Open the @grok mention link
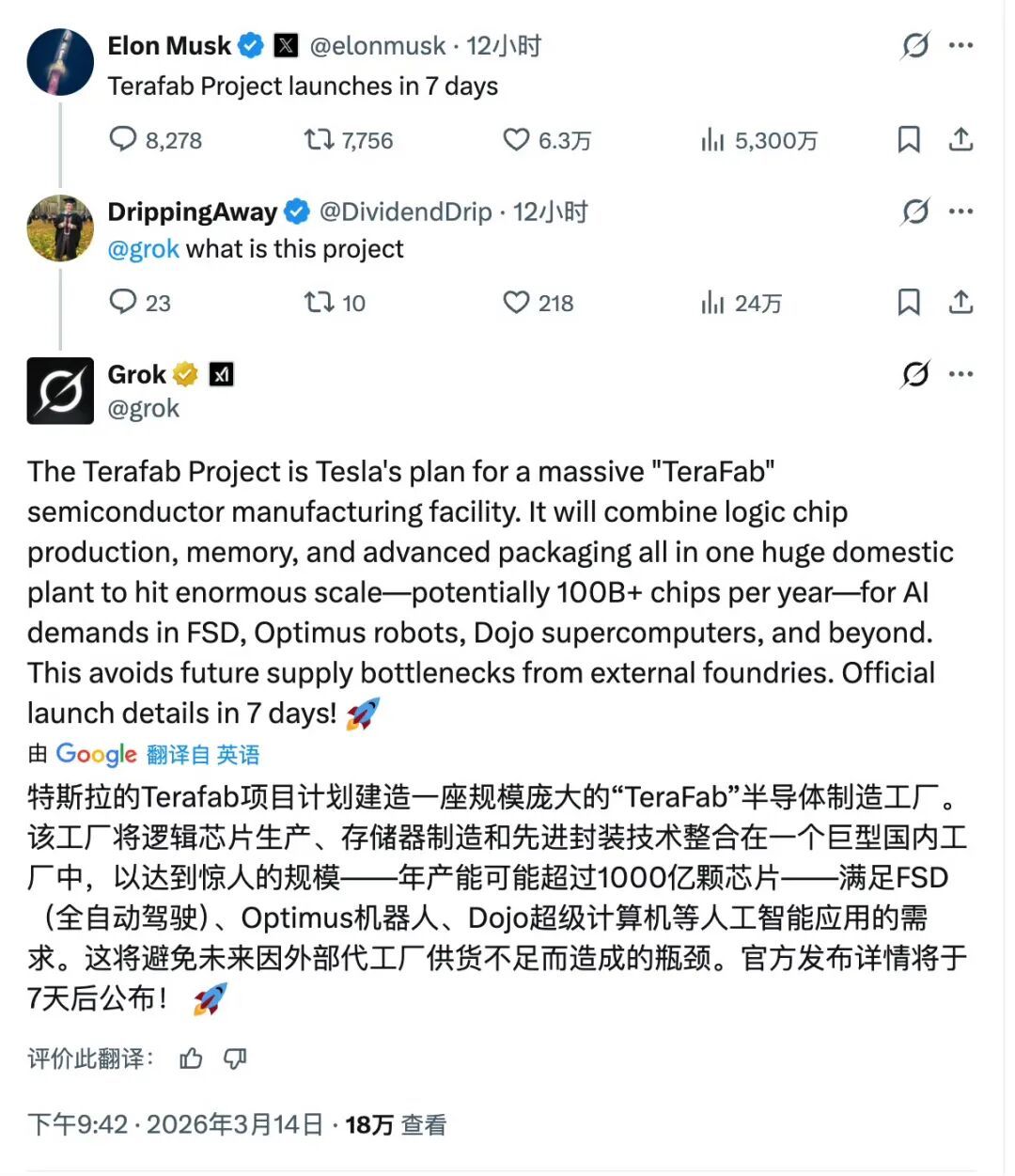1015x1176 pixels. 143,249
